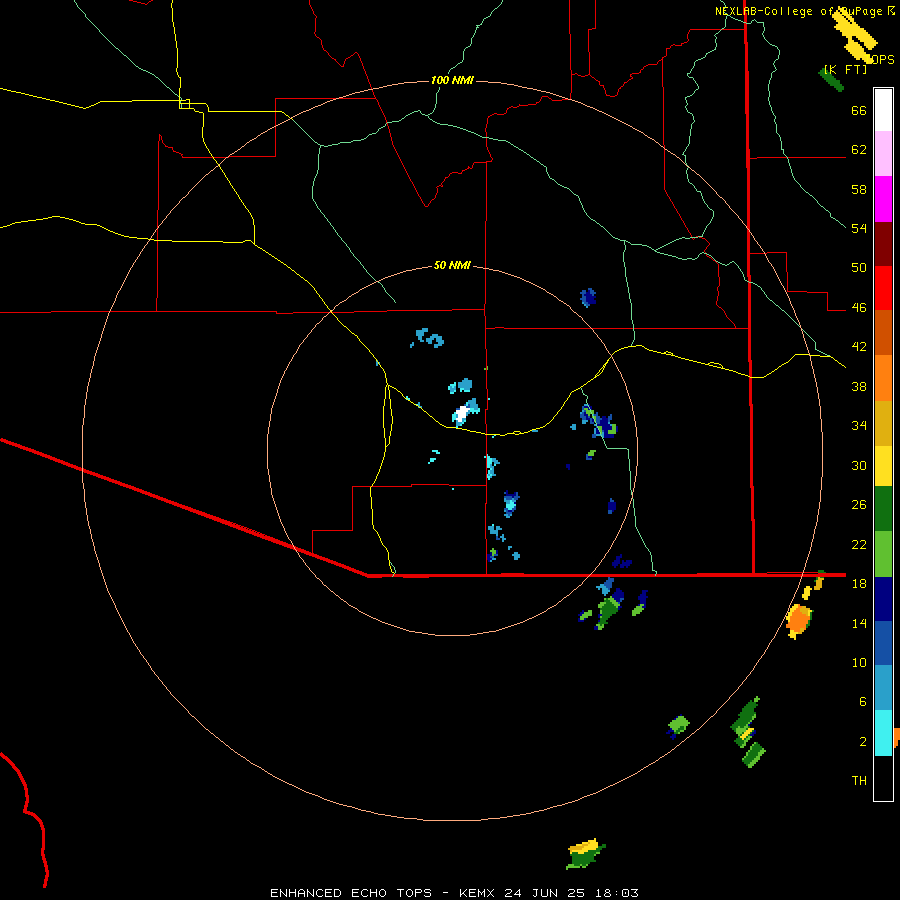Click the large orange echo at the right edge
The width and height of the screenshot is (900, 900).
(x=798, y=620)
